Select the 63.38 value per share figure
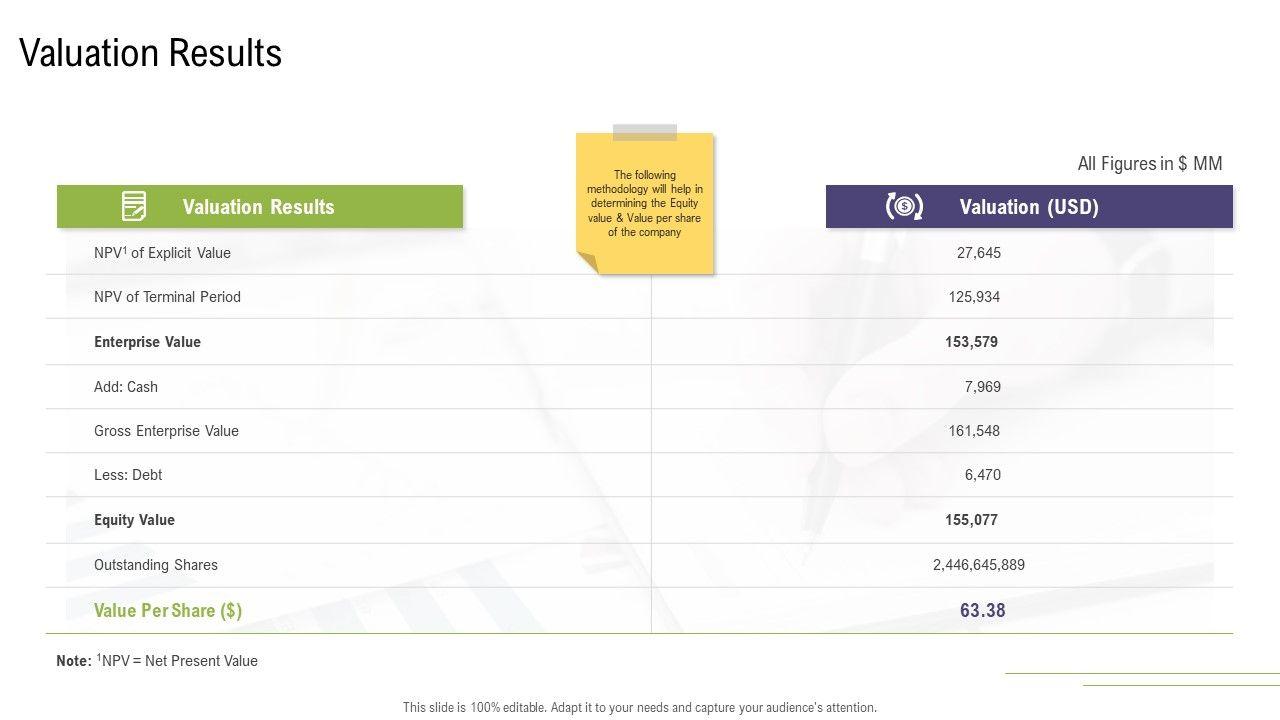Image resolution: width=1280 pixels, height=720 pixels. coord(982,611)
